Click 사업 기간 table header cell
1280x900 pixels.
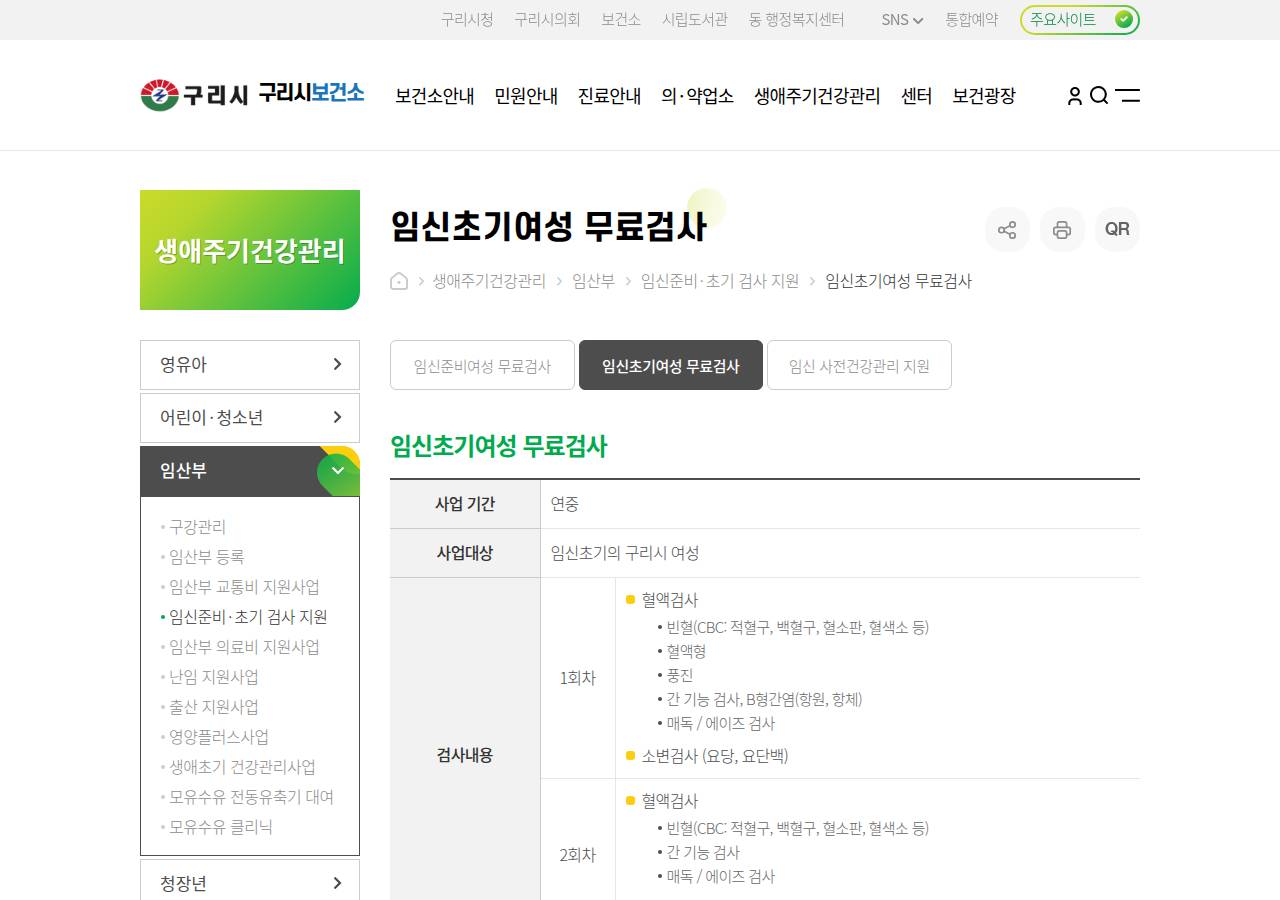pos(465,504)
